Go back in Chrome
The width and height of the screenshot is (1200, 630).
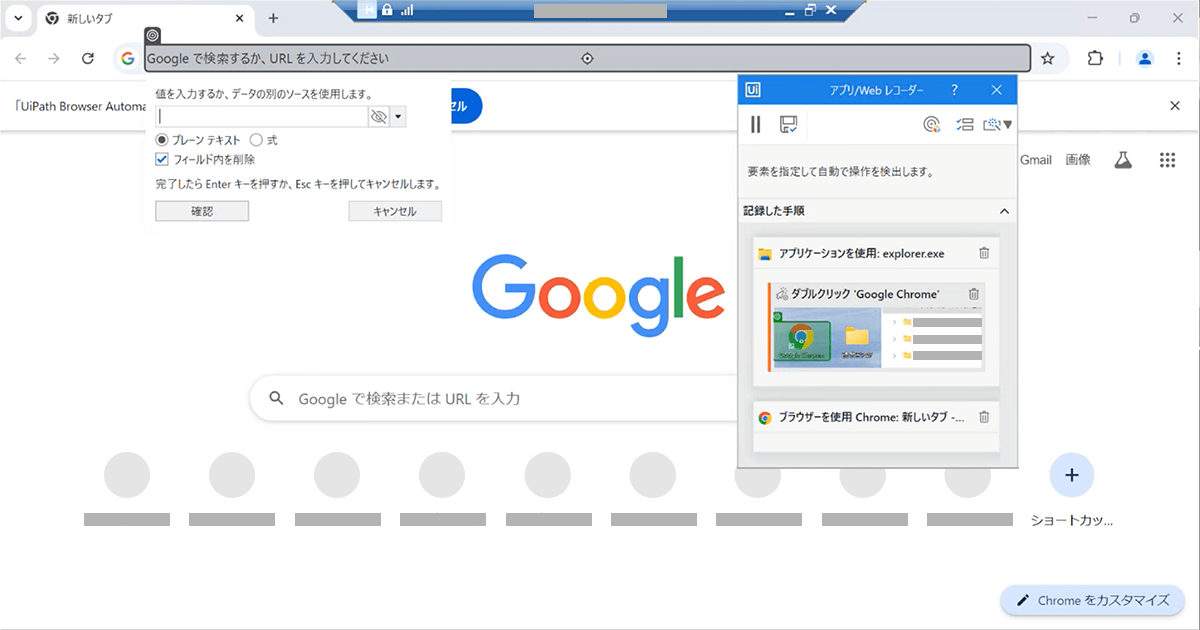coord(21,59)
